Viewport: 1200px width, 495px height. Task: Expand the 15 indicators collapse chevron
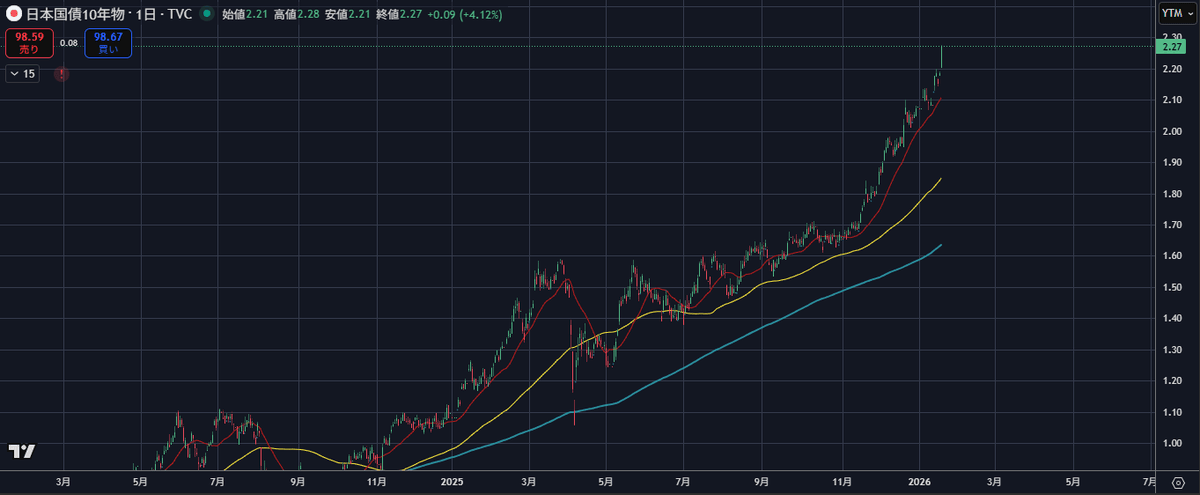pyautogui.click(x=22, y=74)
